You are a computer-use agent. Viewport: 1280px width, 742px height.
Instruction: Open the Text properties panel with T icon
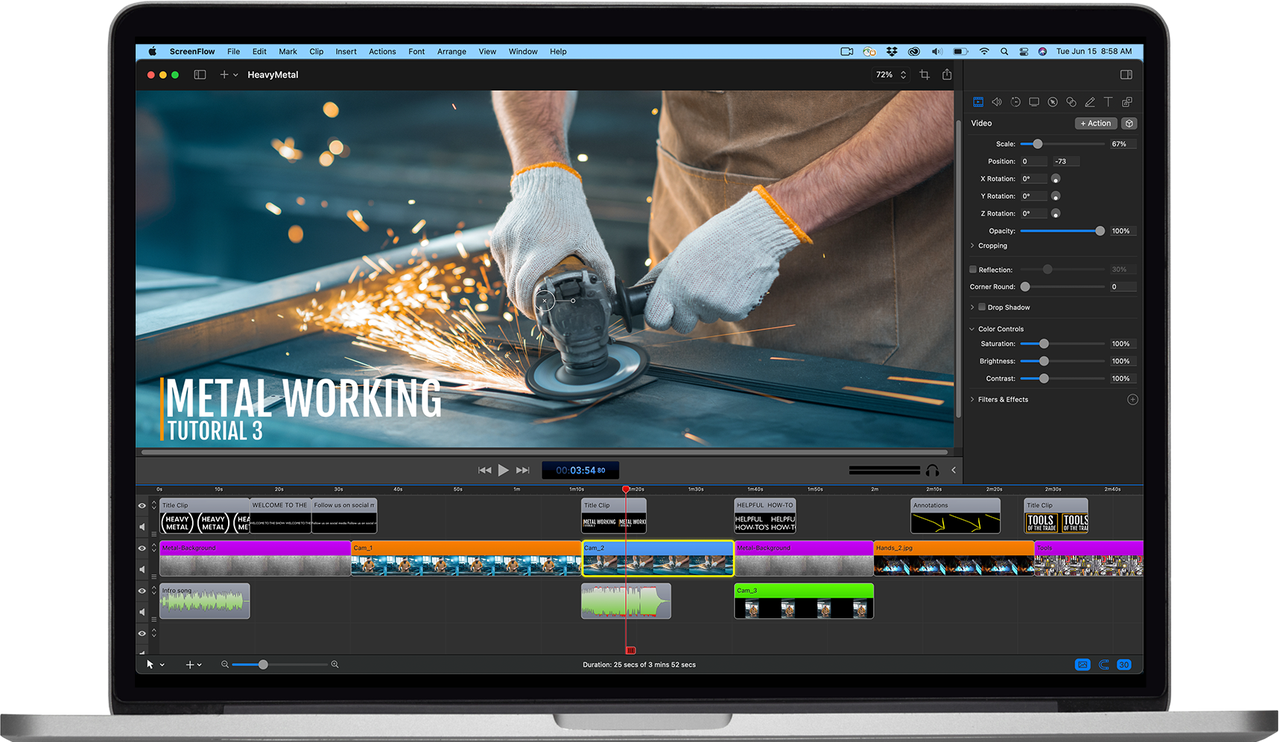pos(1109,101)
